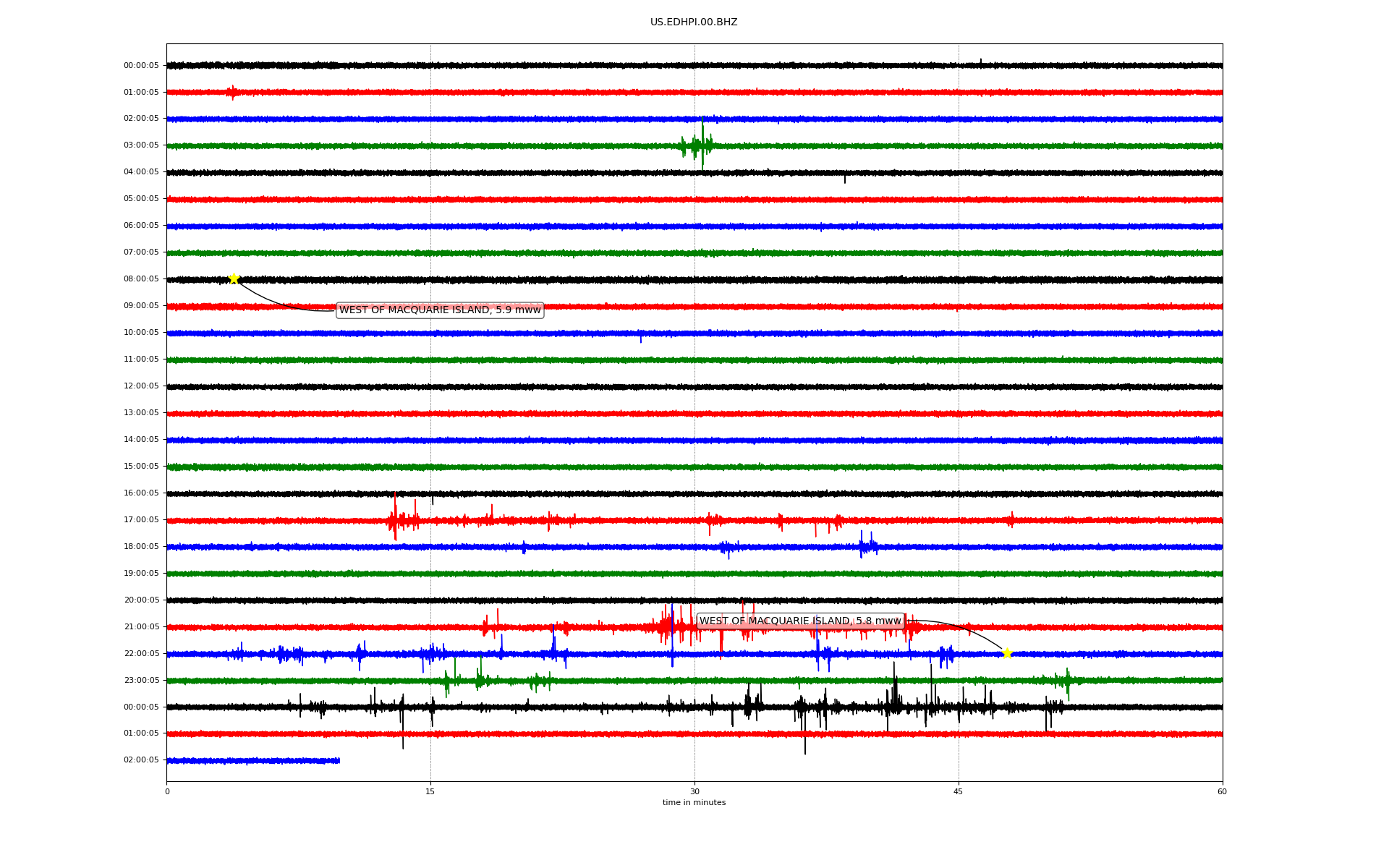
Task: Click the 0 tick label on the x-axis
Action: pyautogui.click(x=167, y=792)
